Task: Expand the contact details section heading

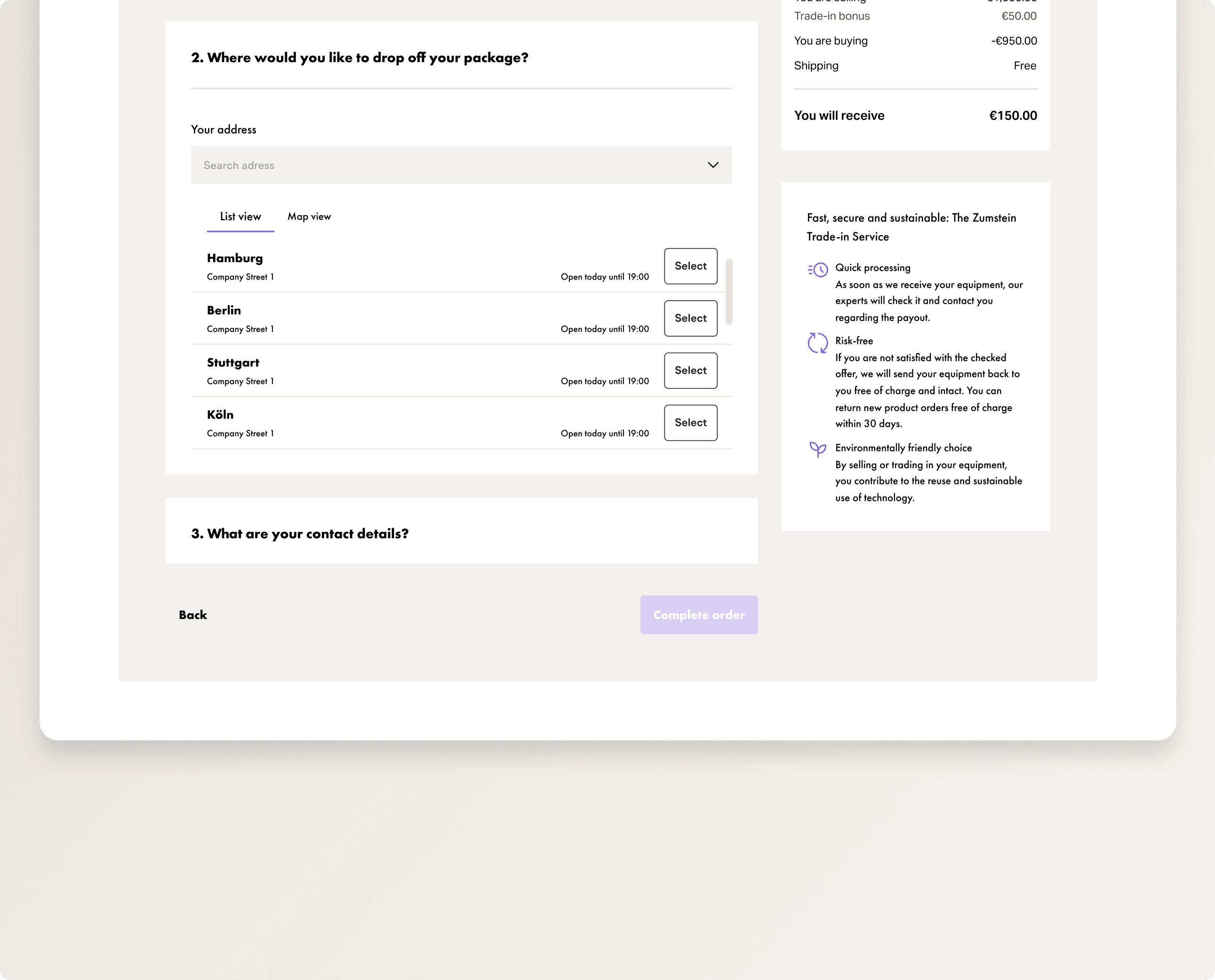Action: click(x=300, y=533)
